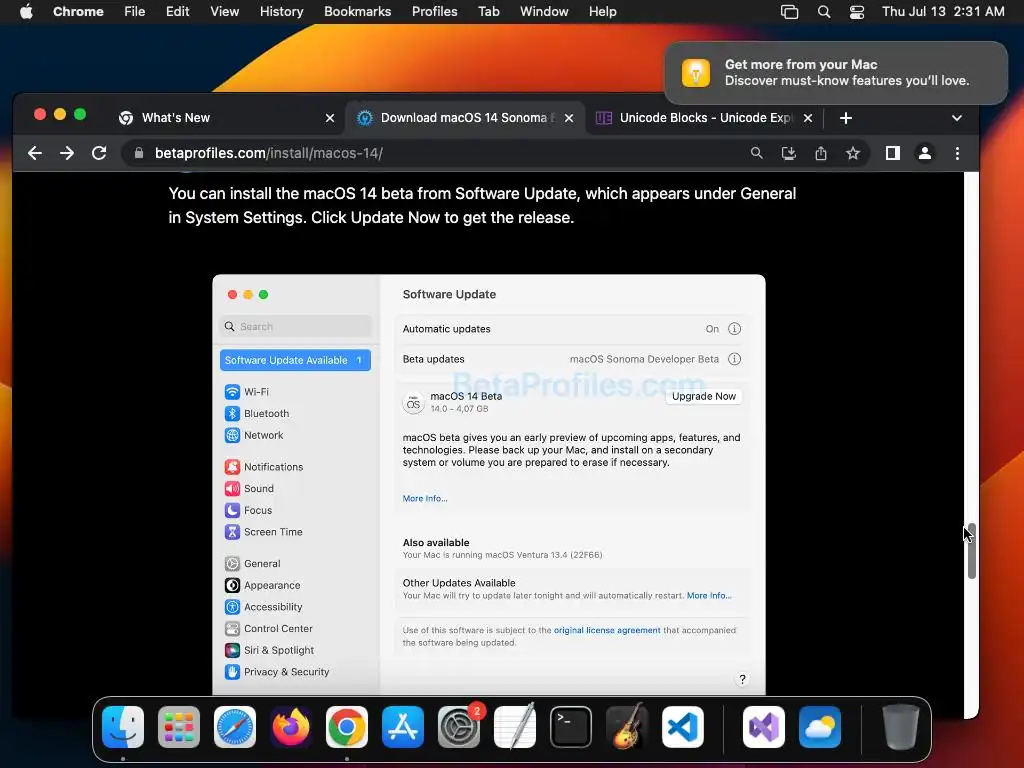
Task: Go forward using the browser forward arrow
Action: pyautogui.click(x=67, y=153)
